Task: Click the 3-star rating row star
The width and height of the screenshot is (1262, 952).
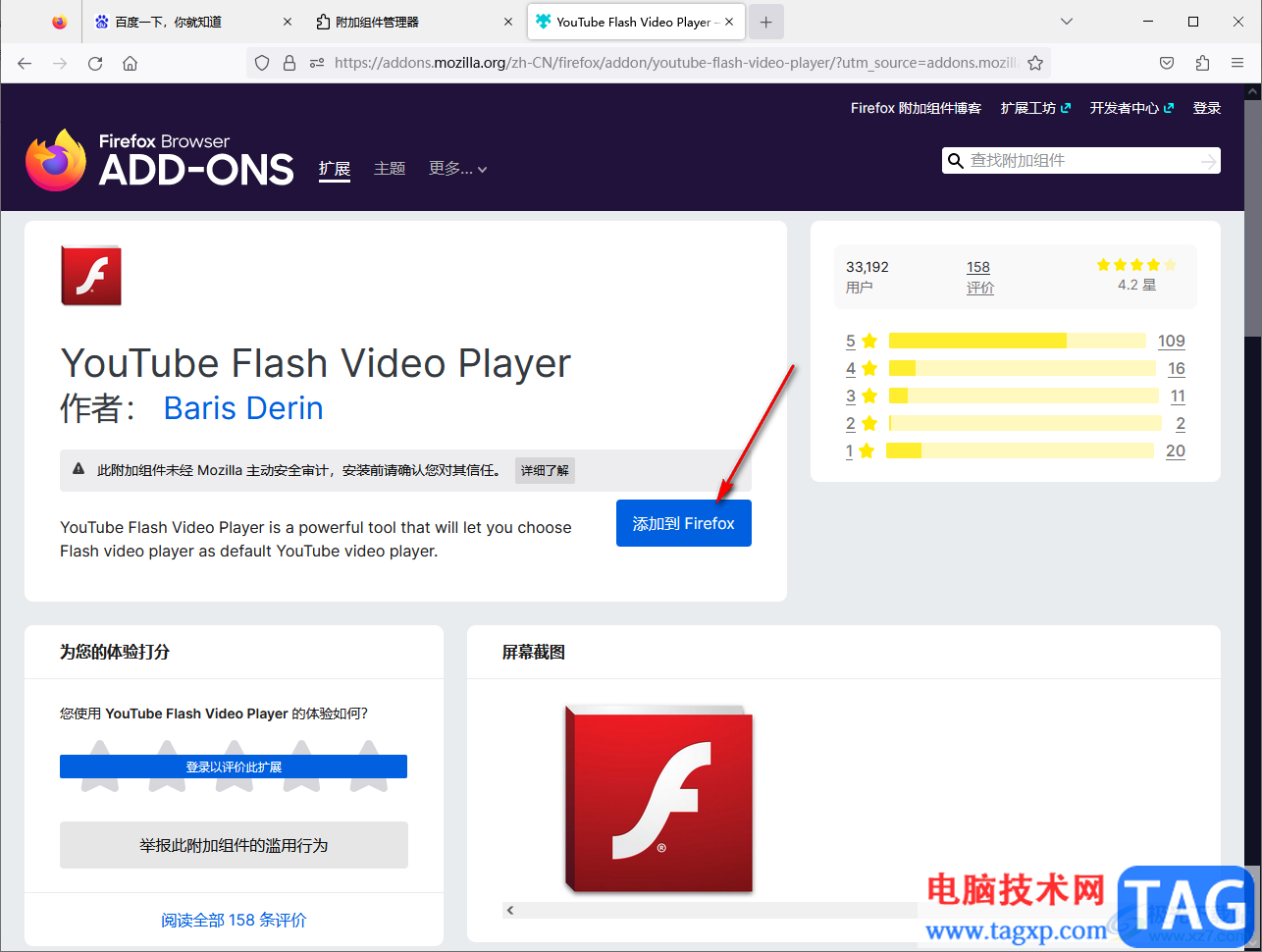Action: point(869,396)
